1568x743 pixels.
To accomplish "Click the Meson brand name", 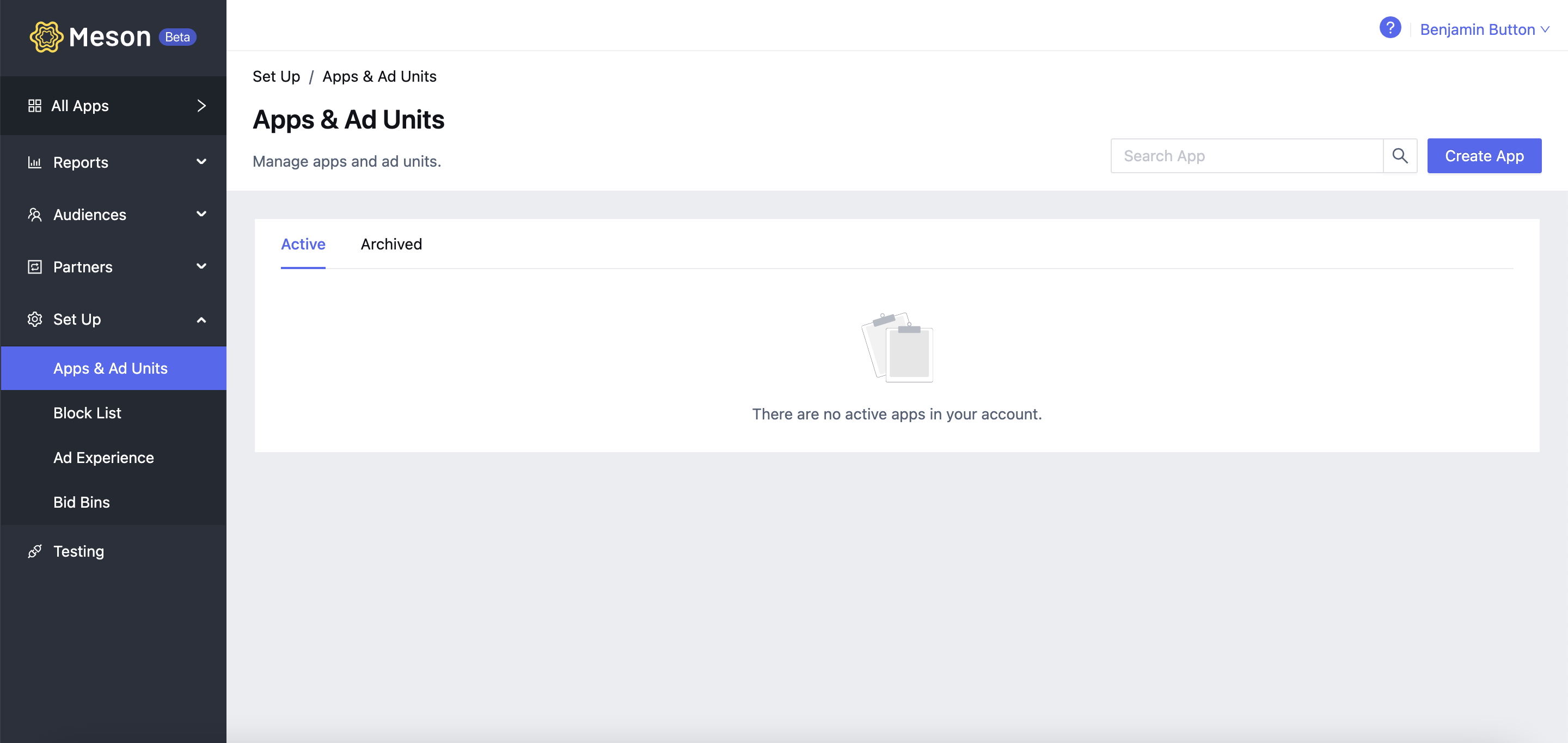I will [109, 37].
